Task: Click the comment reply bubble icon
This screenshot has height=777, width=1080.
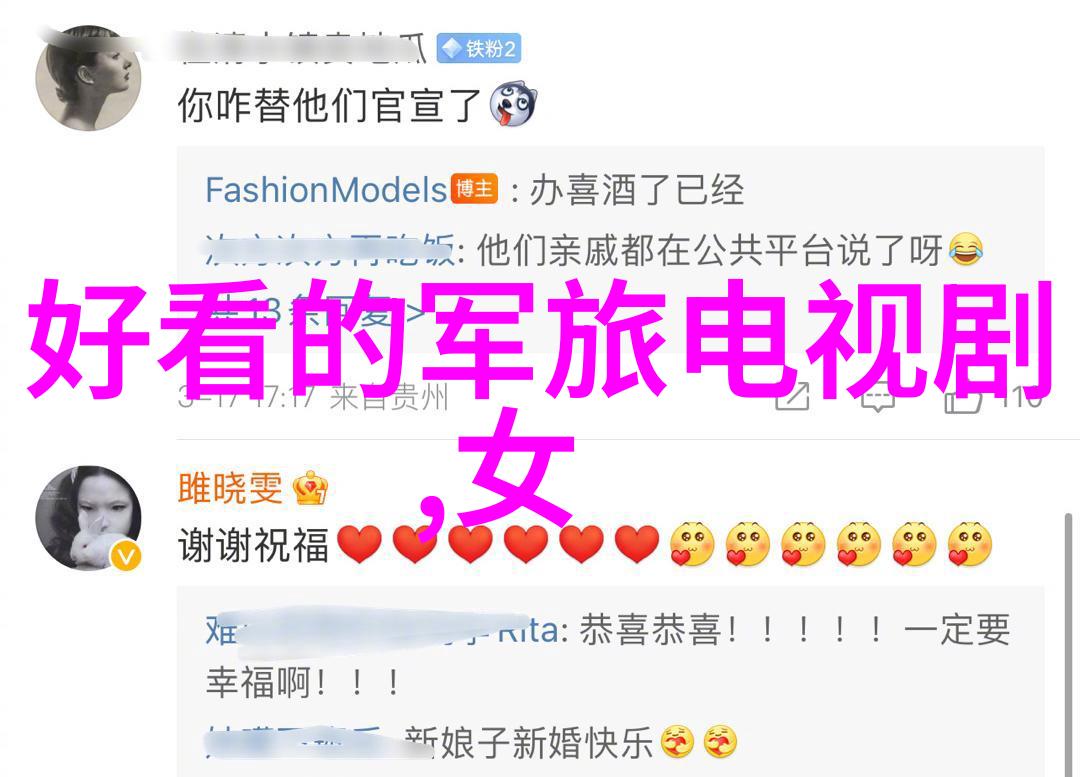Action: (878, 397)
